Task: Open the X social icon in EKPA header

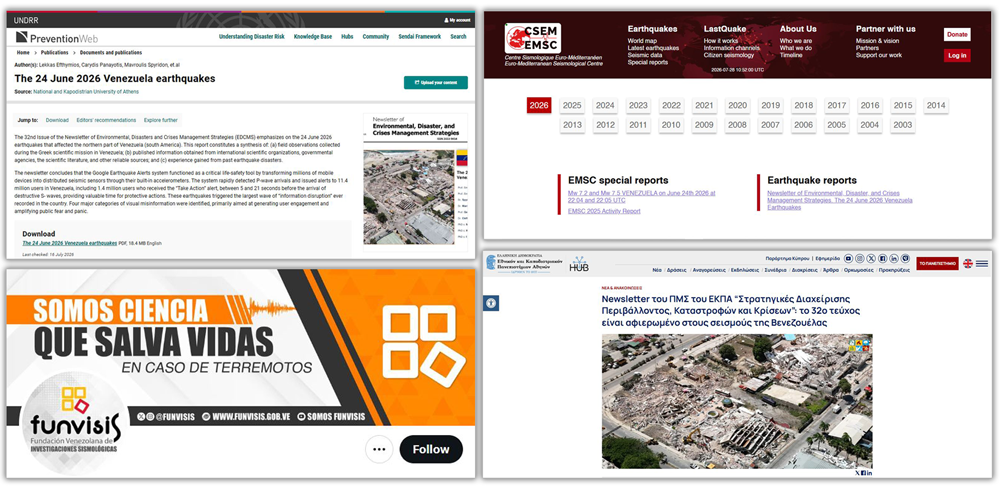Action: pyautogui.click(x=871, y=258)
